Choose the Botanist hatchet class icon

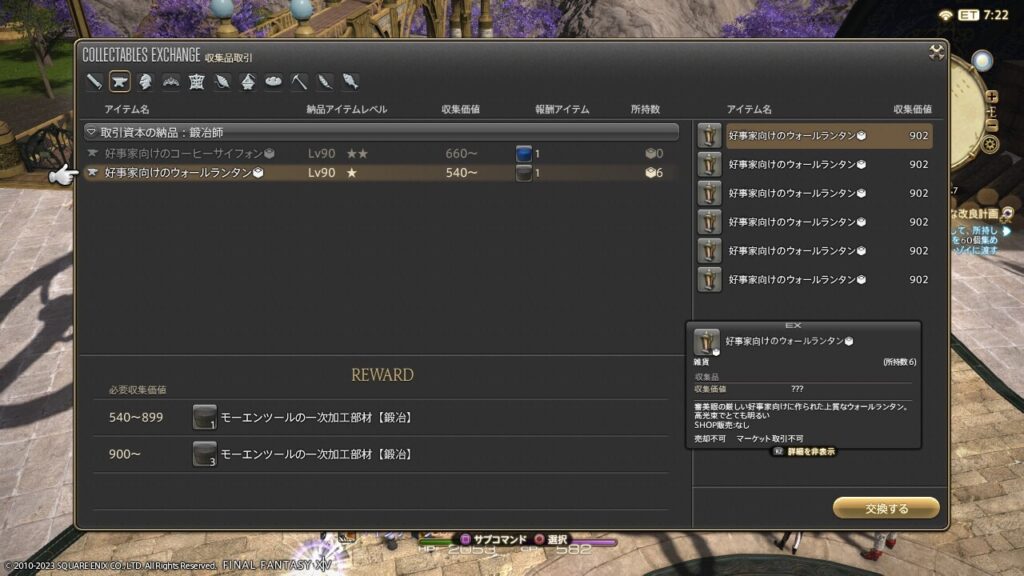[325, 82]
